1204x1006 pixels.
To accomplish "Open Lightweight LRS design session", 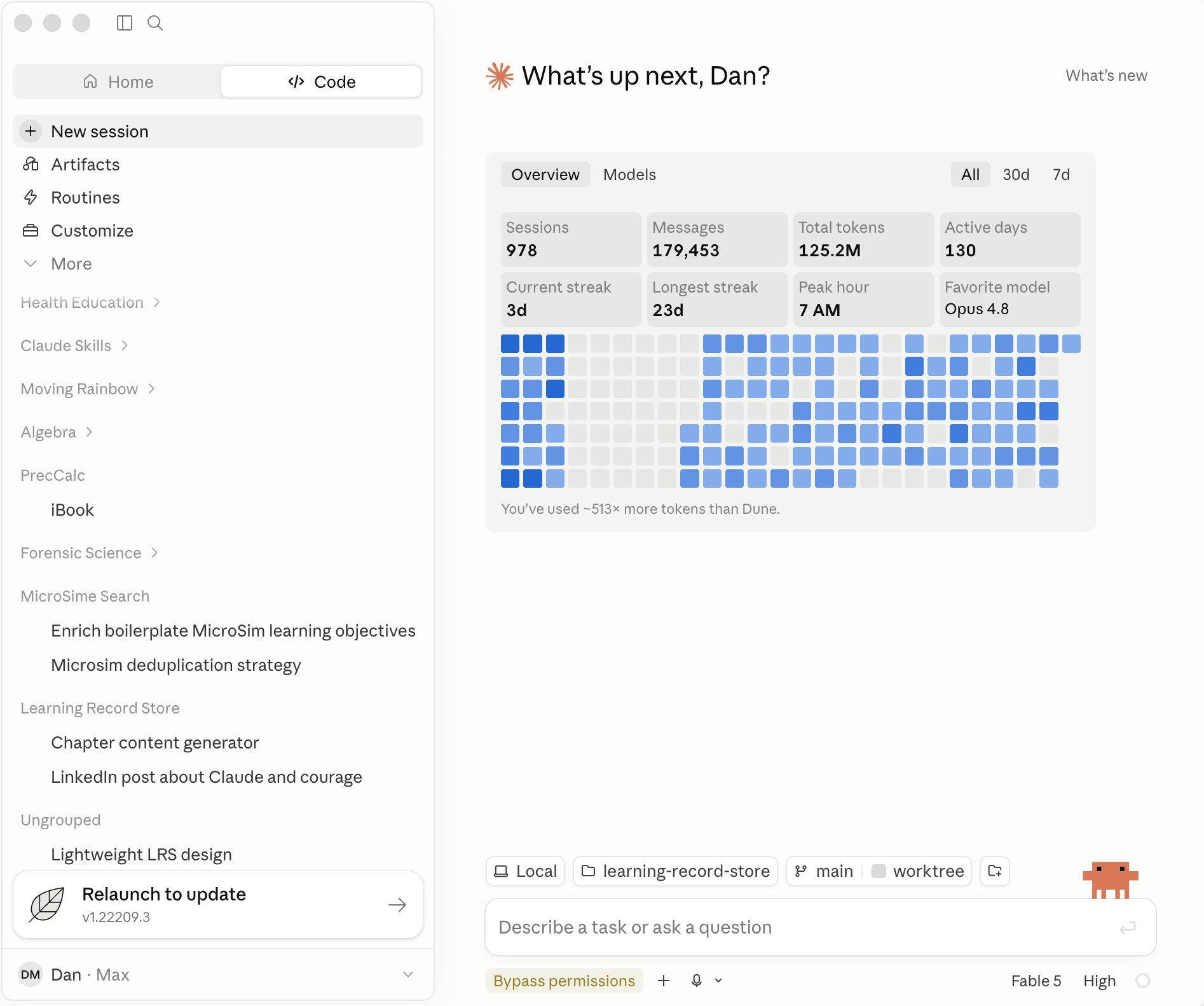I will (x=141, y=855).
